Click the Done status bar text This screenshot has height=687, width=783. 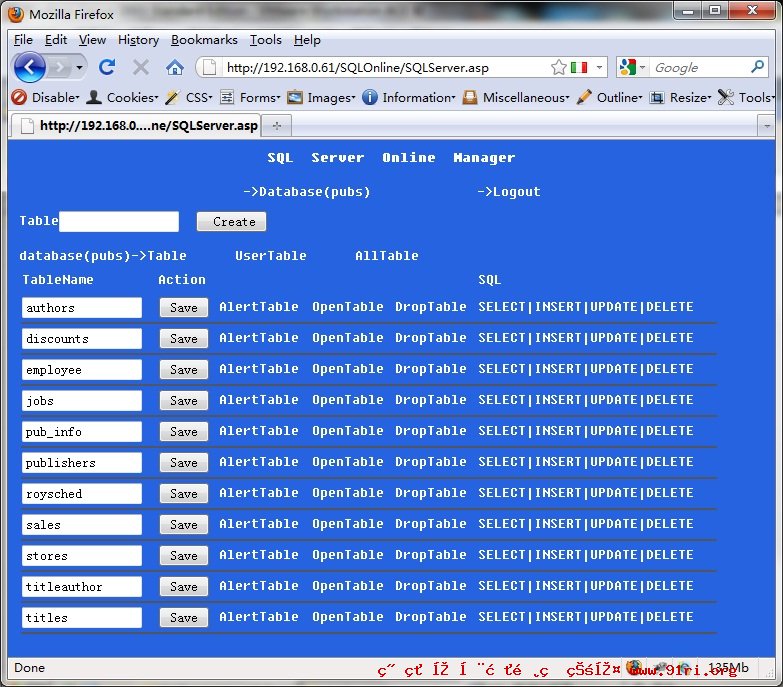coord(29,668)
